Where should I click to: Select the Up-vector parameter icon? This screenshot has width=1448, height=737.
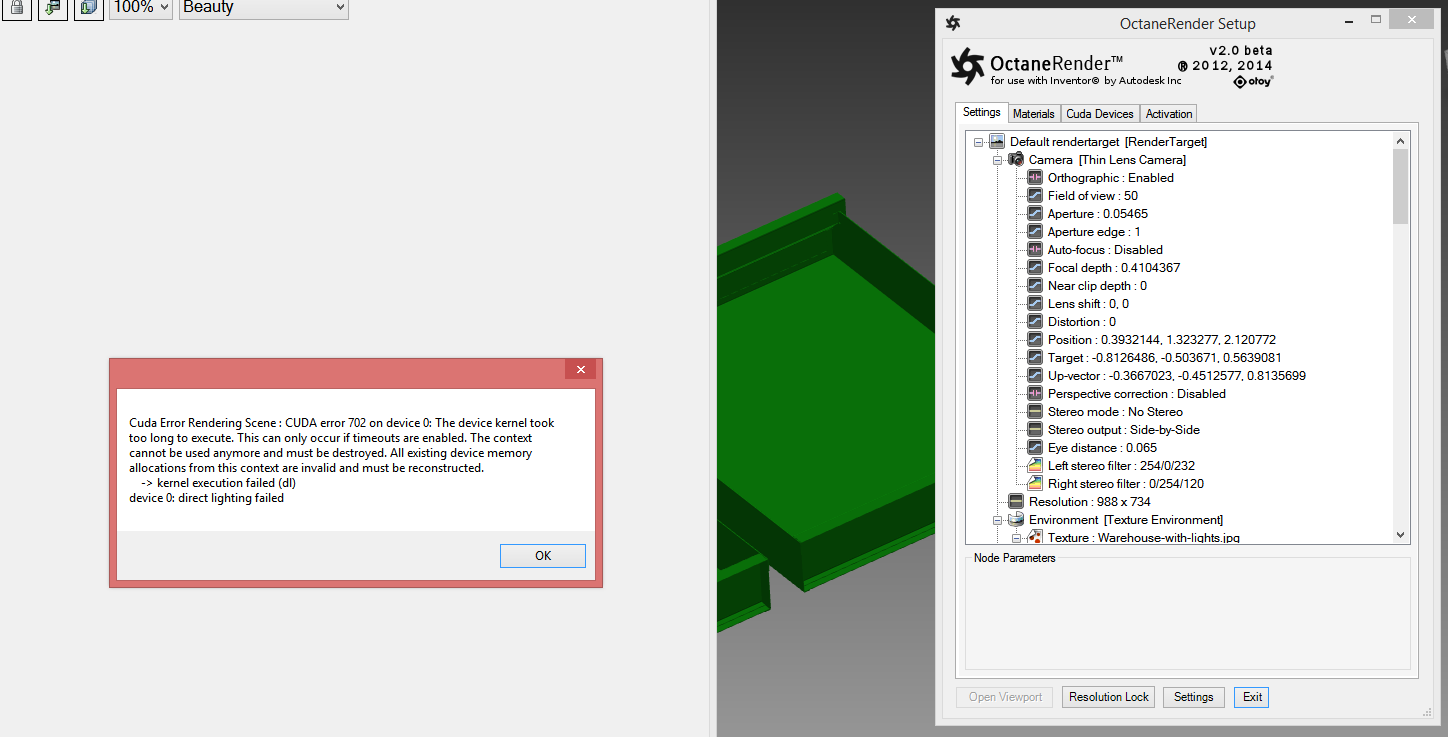click(1035, 376)
